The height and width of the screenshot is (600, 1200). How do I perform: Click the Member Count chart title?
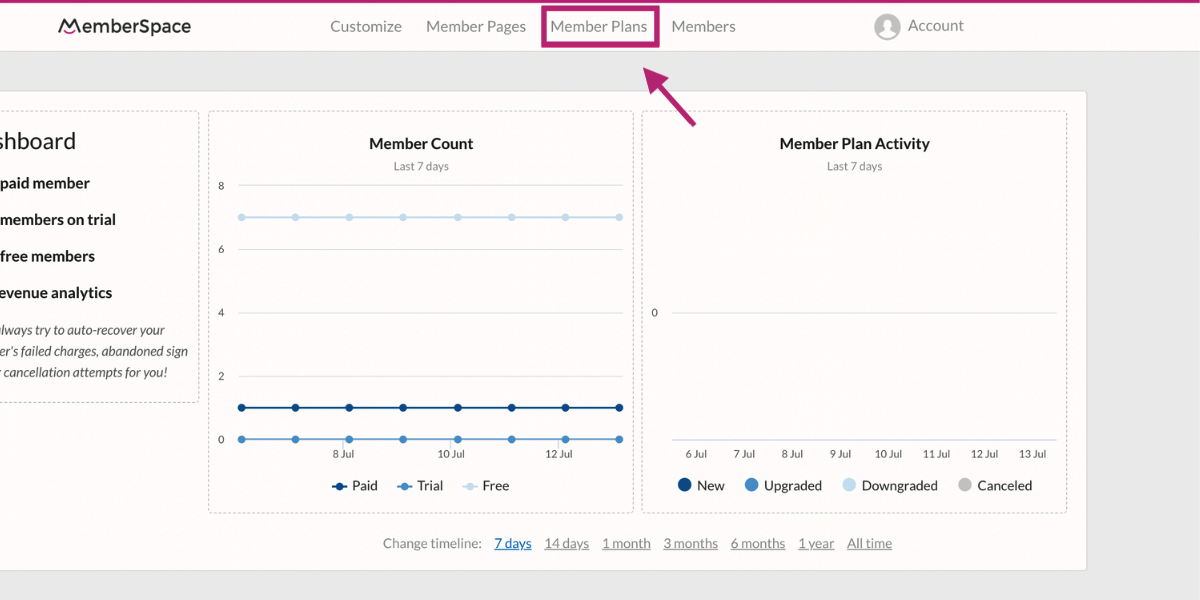click(x=421, y=144)
